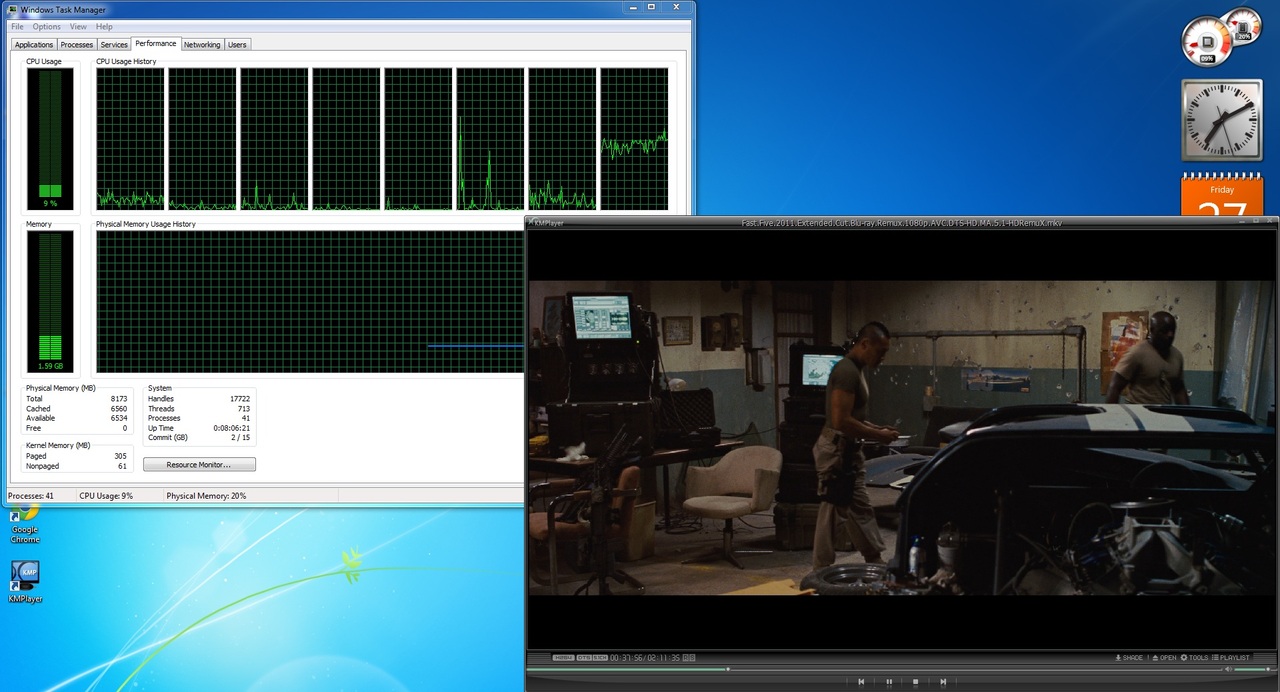
Task: Click the analog clock desktop gadget
Action: (x=1221, y=120)
